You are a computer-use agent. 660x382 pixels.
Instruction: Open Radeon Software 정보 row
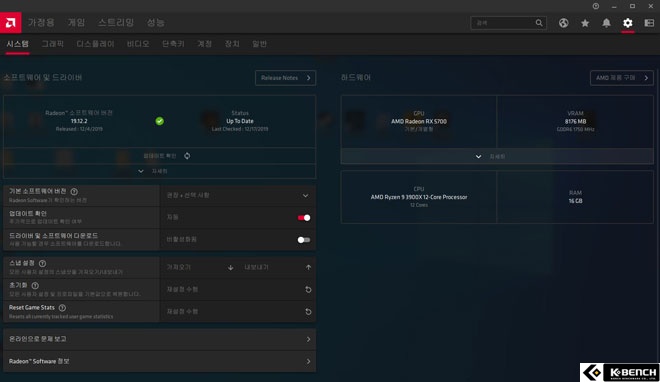click(x=160, y=361)
